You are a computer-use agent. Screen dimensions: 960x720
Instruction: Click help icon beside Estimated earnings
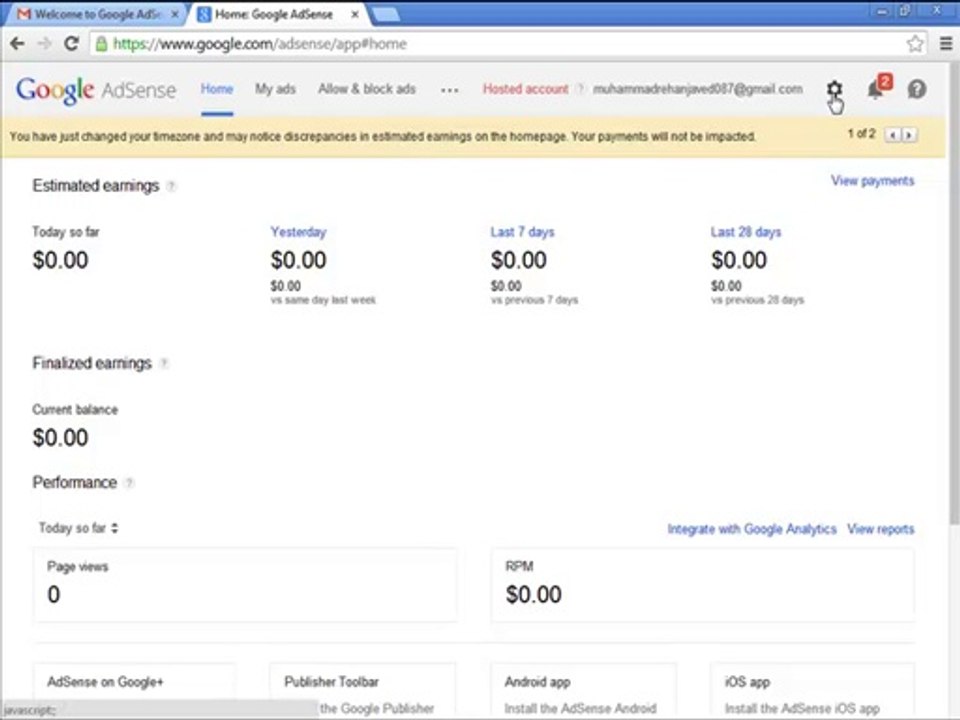pos(171,186)
